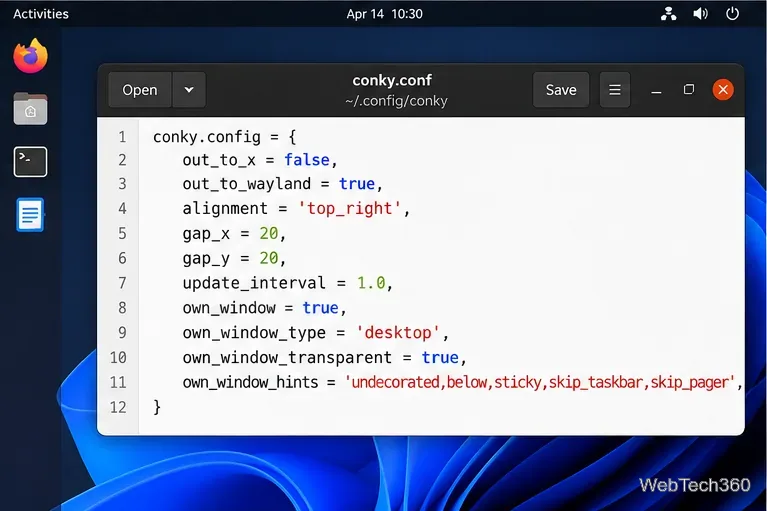
Task: Click line number 11 in gutter
Action: 118,382
